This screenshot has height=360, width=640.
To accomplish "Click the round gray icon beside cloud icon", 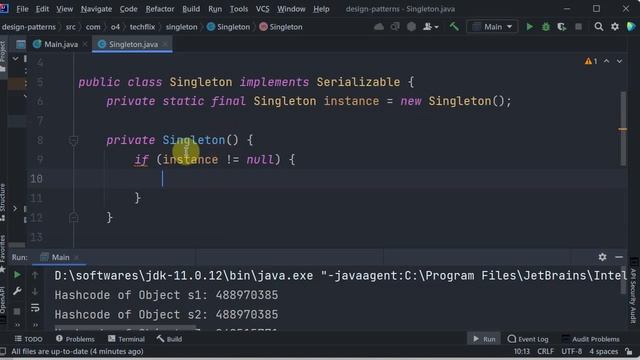I will point(411,27).
